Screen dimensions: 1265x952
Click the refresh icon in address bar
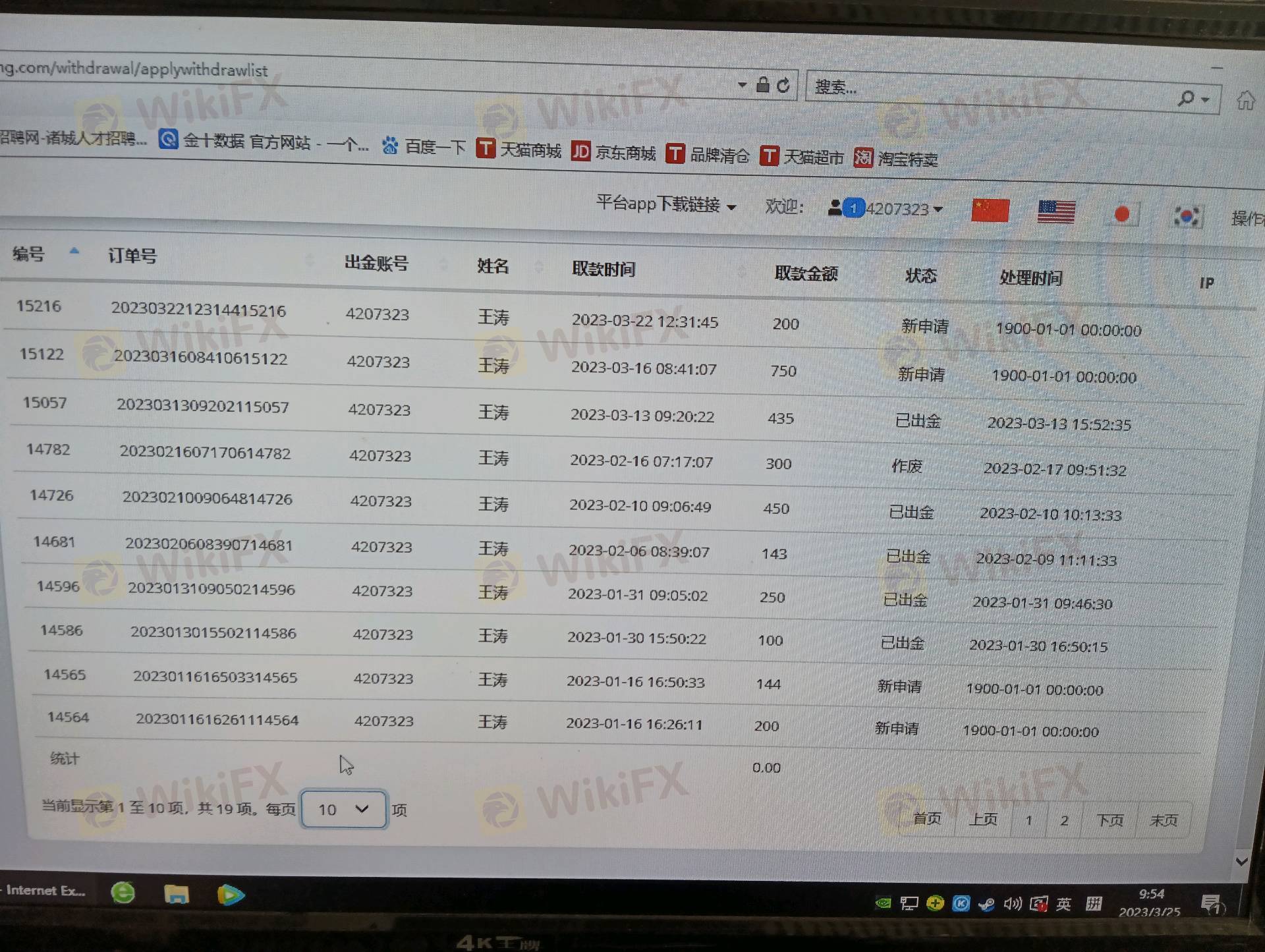783,86
